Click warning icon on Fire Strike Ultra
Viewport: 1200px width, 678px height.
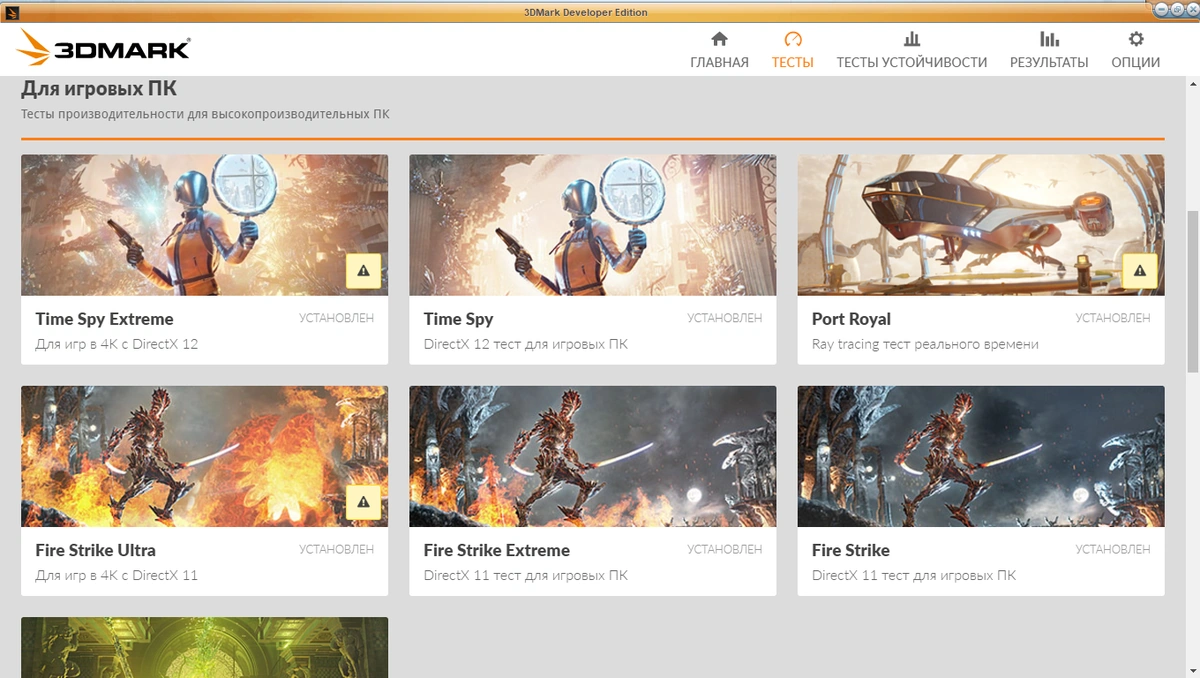tap(363, 502)
